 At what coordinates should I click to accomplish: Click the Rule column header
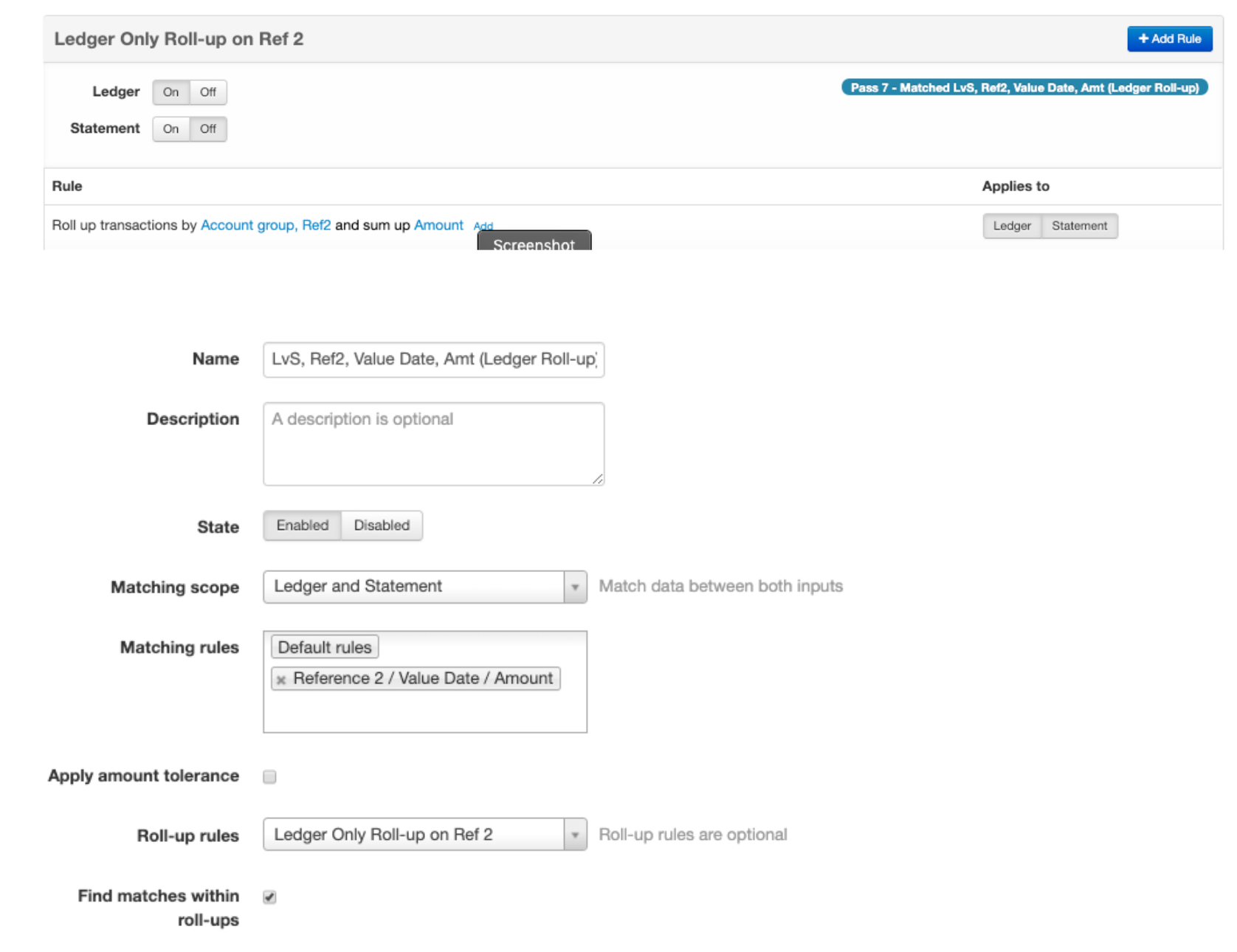click(x=67, y=186)
